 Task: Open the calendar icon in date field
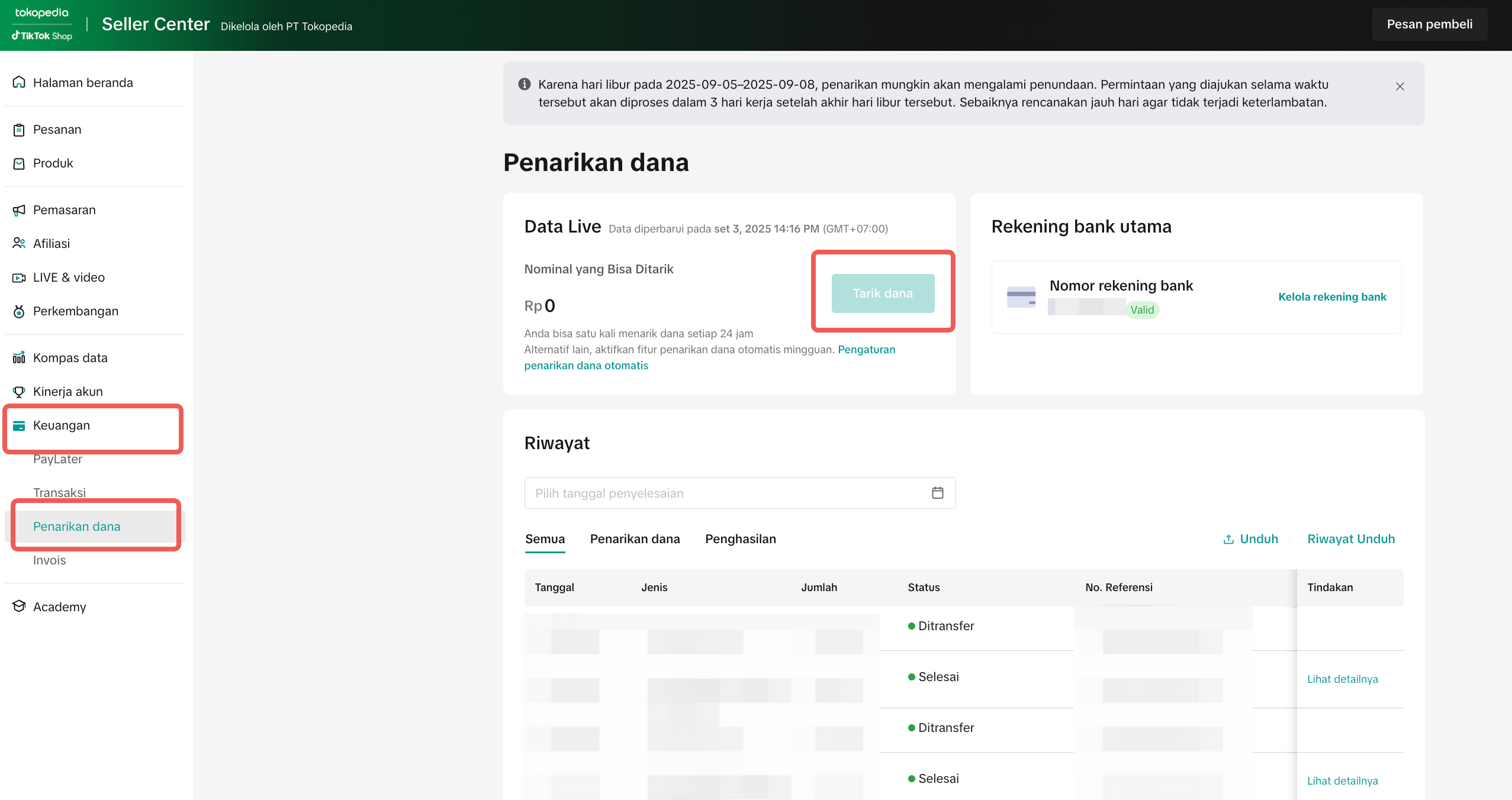tap(937, 493)
